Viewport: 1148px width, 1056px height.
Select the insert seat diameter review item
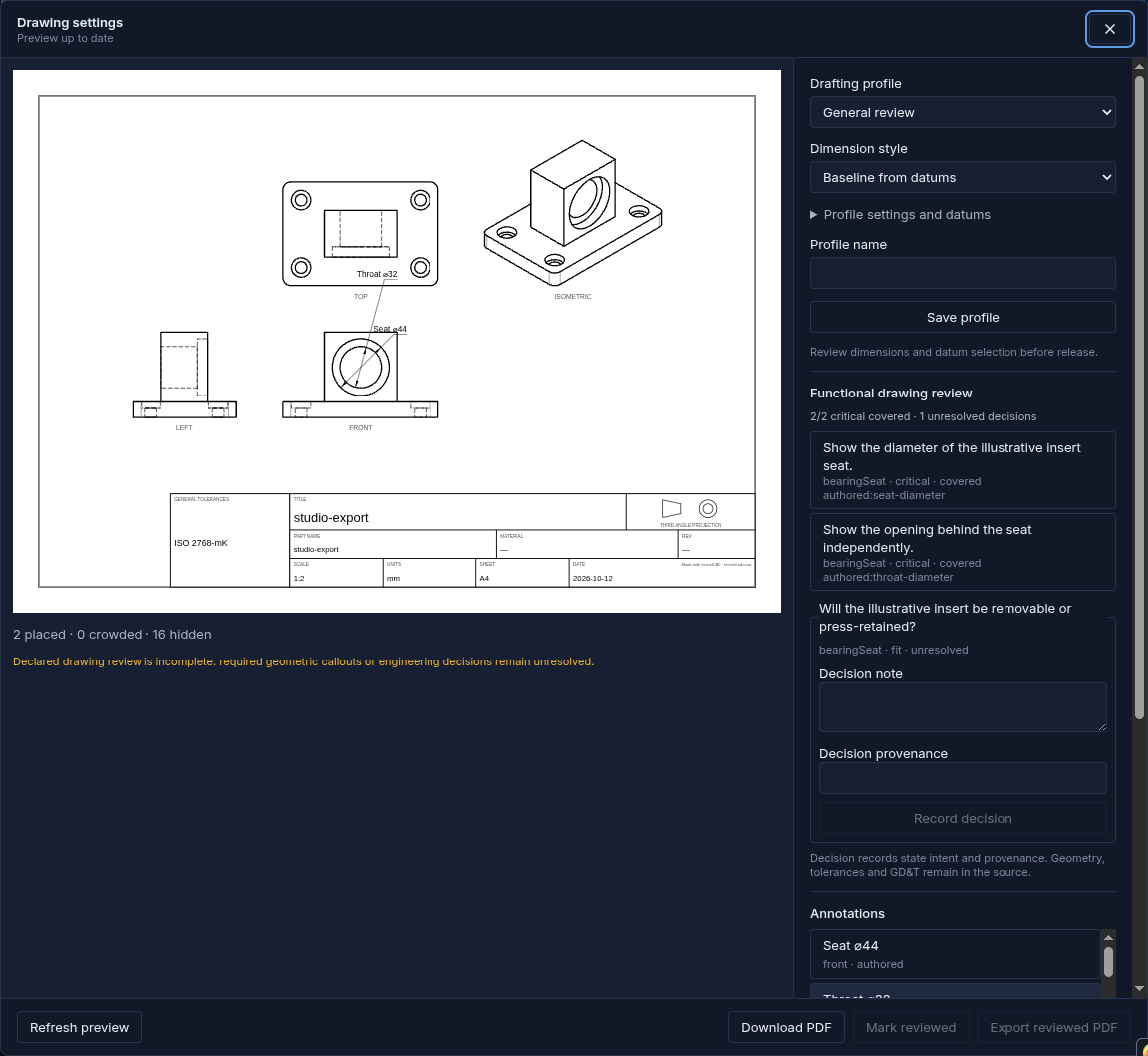click(x=962, y=470)
